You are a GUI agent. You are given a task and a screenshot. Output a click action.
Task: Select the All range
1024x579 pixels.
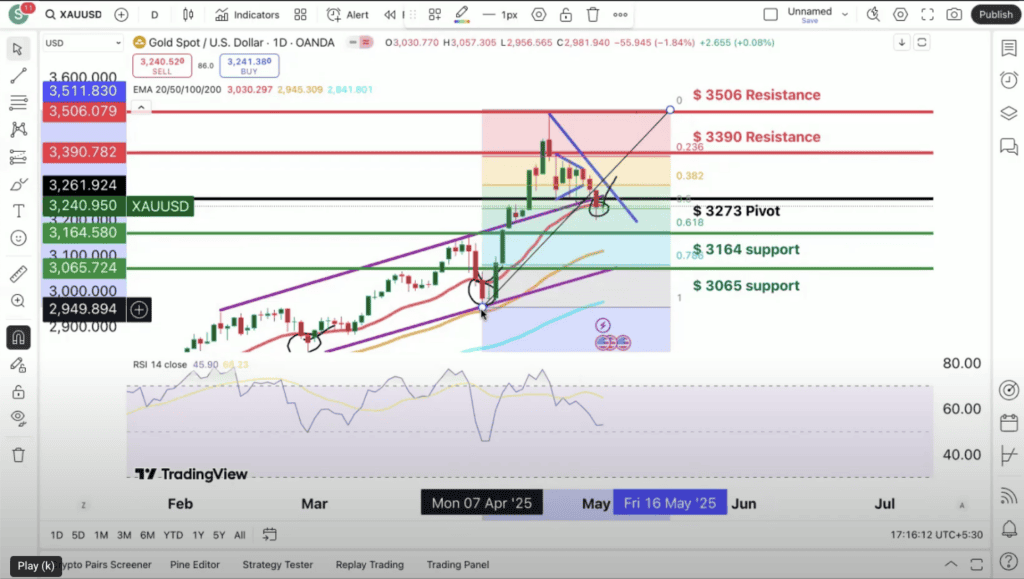click(x=240, y=535)
